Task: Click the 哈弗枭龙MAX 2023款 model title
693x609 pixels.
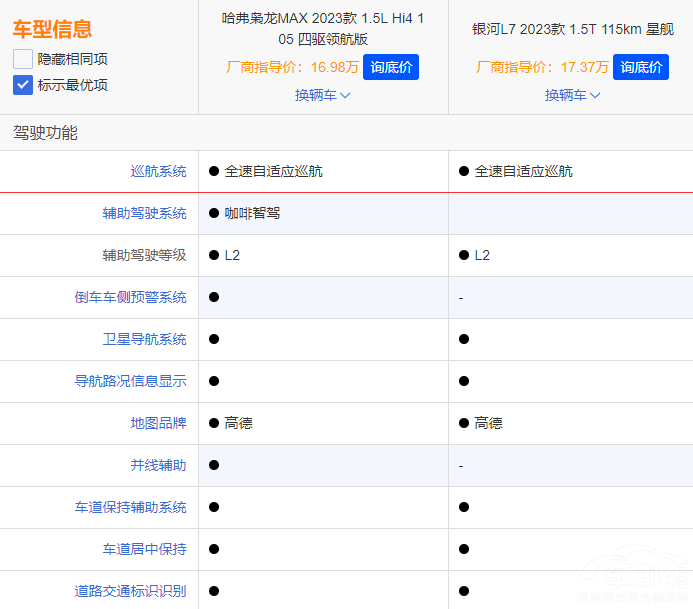Action: (x=322, y=28)
